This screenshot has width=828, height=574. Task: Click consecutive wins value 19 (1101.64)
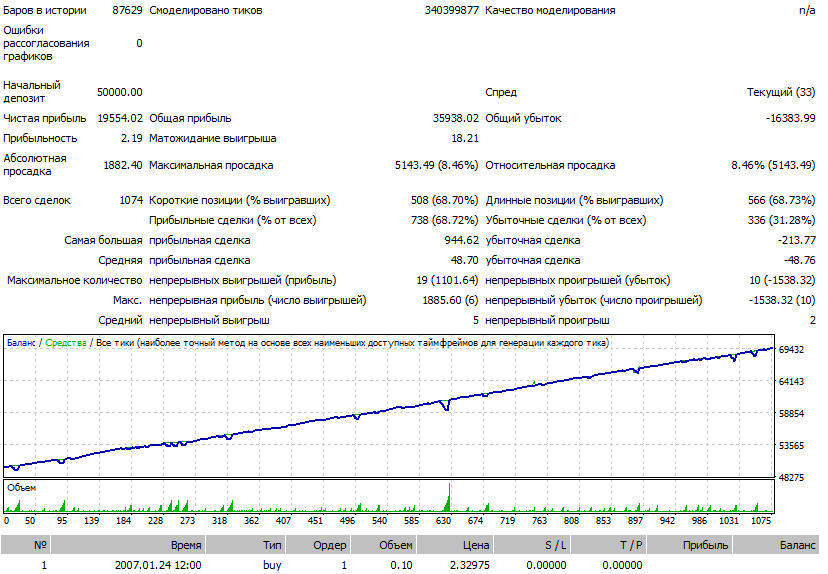coord(447,280)
